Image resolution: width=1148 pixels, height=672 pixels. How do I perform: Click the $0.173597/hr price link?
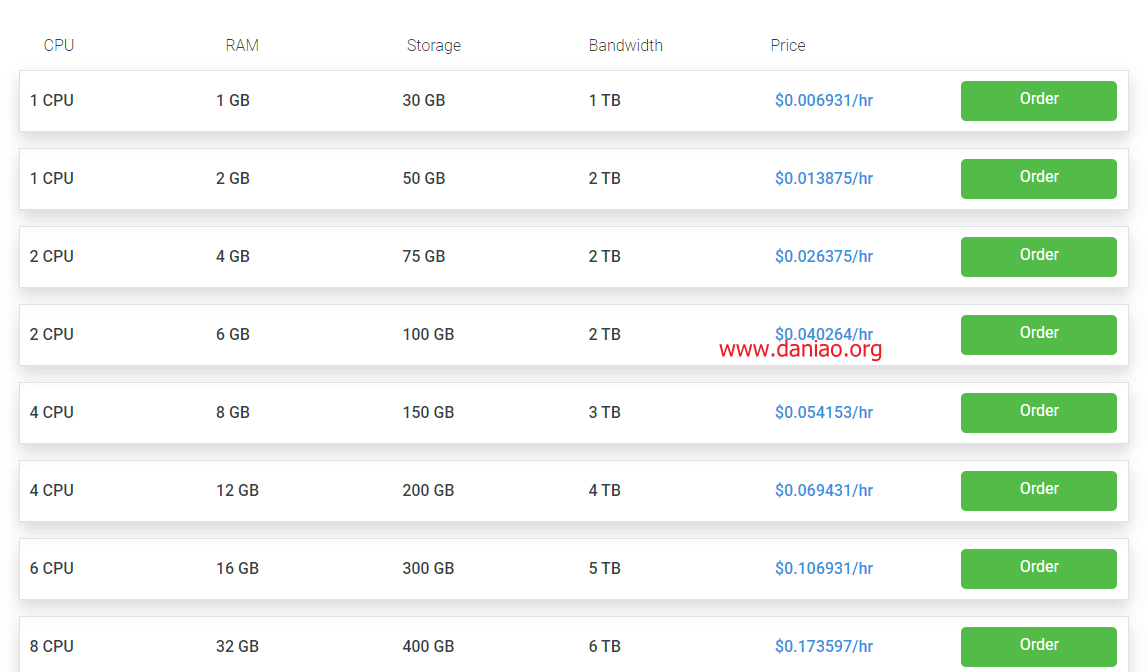click(x=824, y=646)
